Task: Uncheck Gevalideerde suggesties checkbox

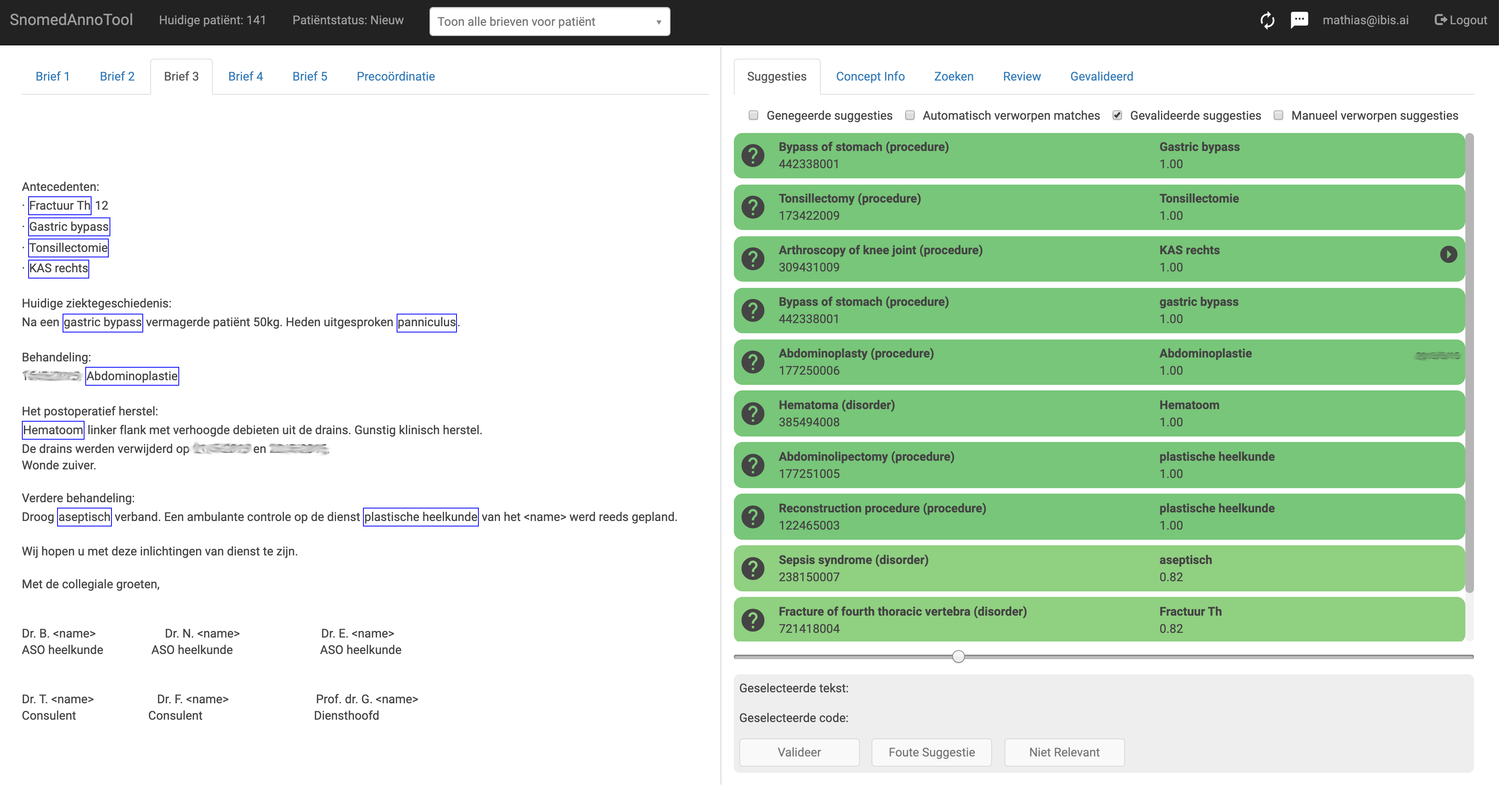Action: [x=1117, y=115]
